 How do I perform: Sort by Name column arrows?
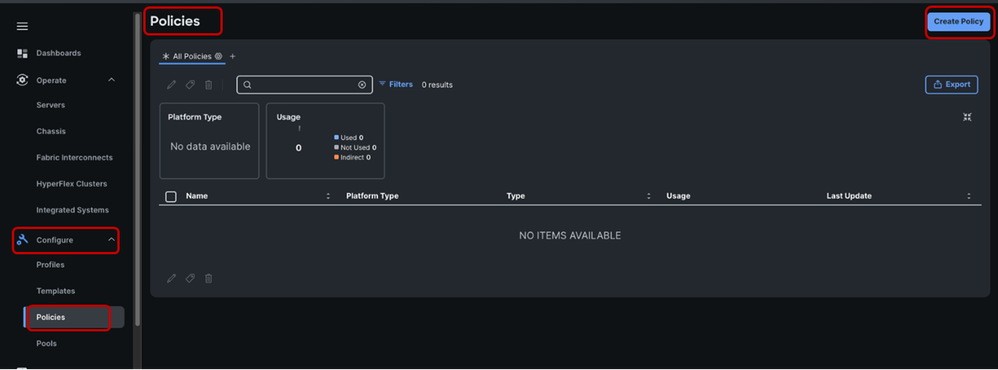coord(328,196)
